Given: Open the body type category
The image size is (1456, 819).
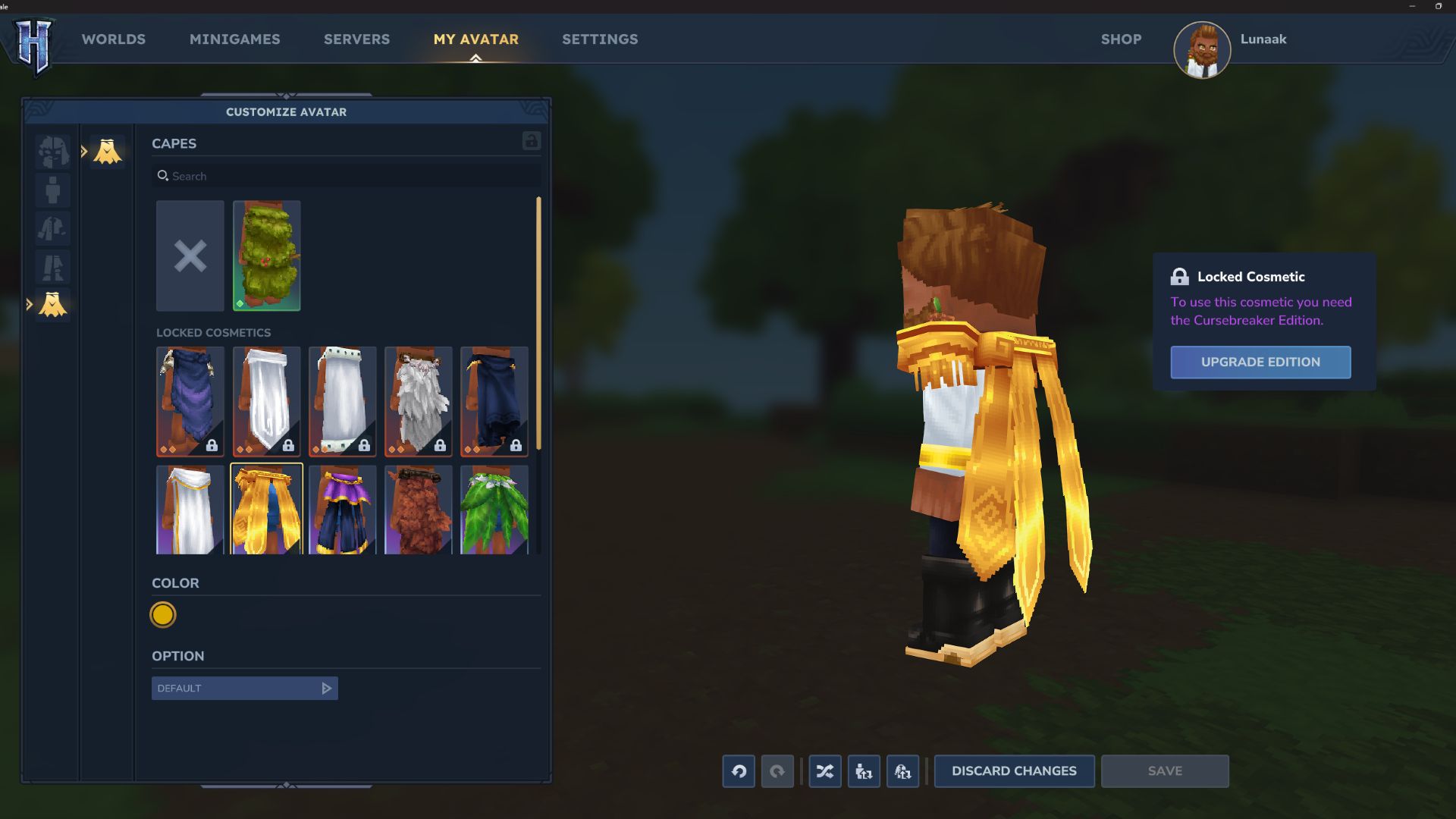Looking at the screenshot, I should point(52,190).
